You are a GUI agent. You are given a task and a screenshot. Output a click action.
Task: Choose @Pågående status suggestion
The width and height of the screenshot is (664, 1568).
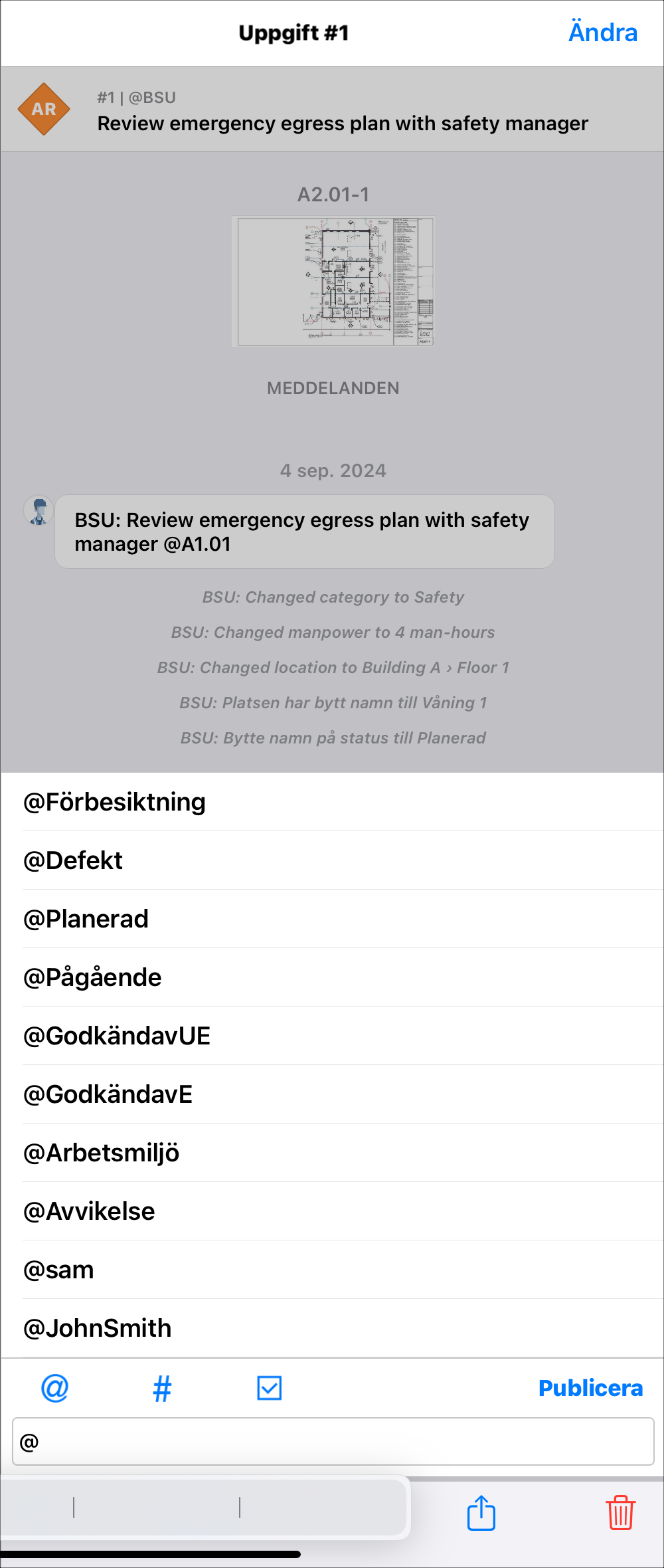[92, 977]
